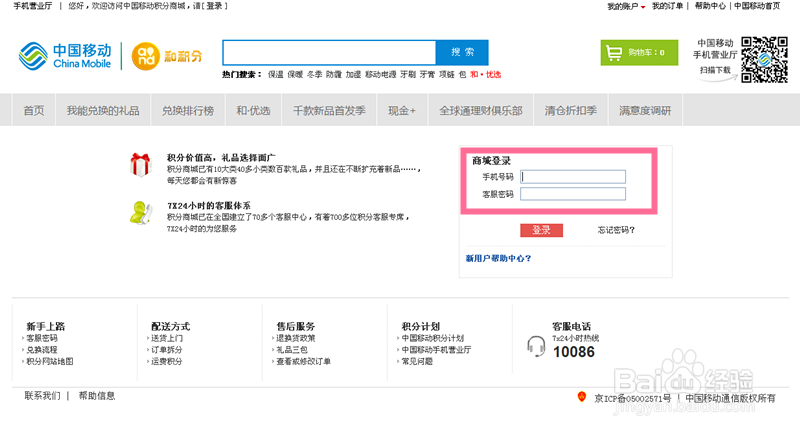Select the red 和·优选 hot search
Screen dimensions: 800x434
[485, 74]
